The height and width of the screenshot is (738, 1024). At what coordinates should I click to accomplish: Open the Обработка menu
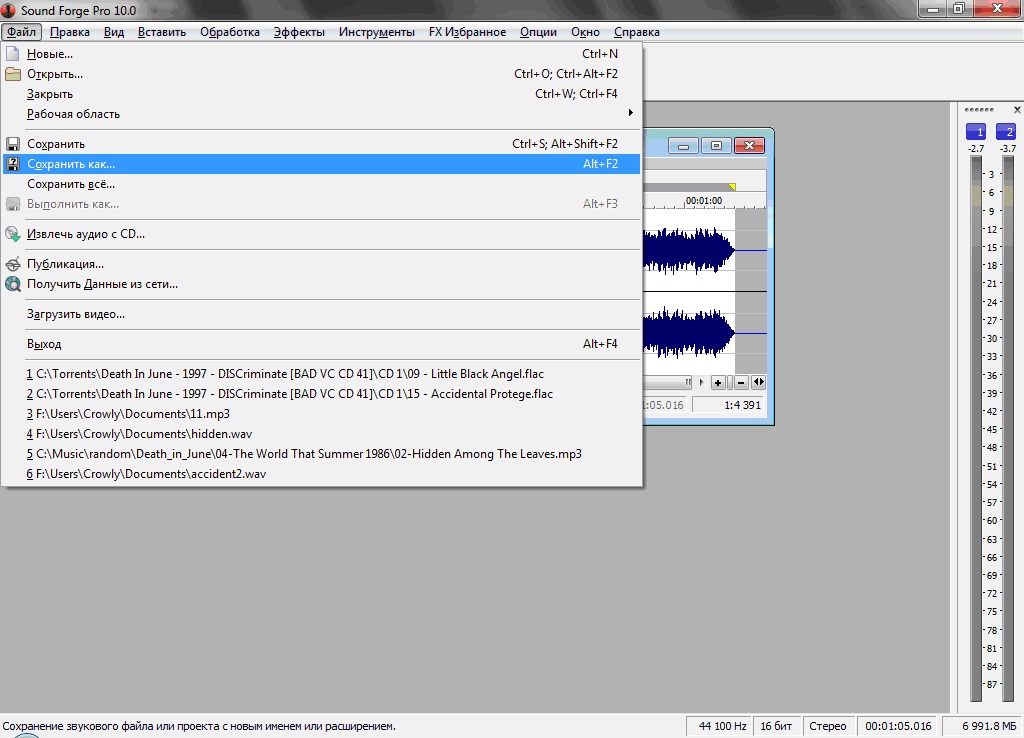[230, 32]
